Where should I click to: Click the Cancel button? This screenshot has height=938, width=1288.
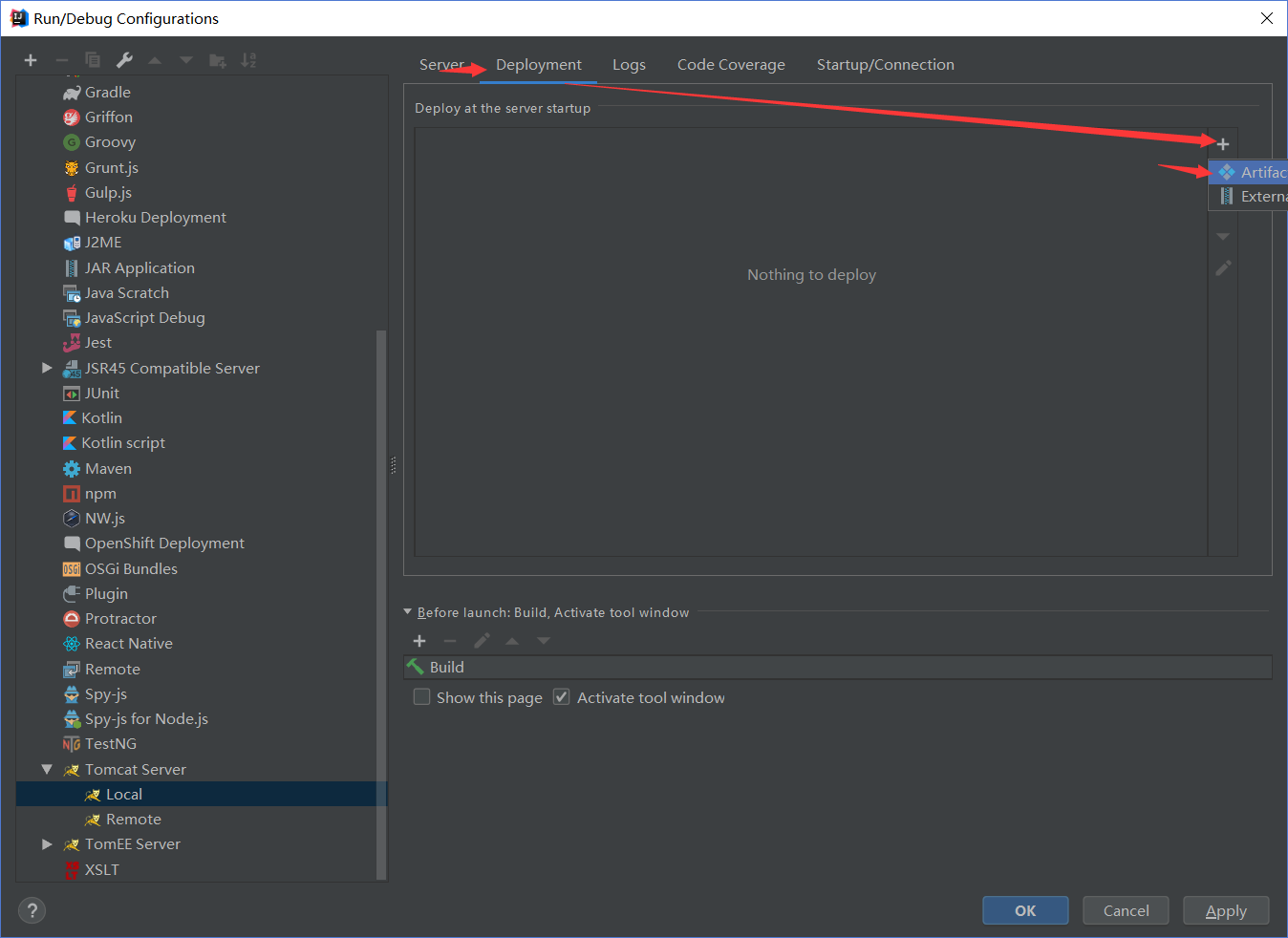coord(1127,910)
